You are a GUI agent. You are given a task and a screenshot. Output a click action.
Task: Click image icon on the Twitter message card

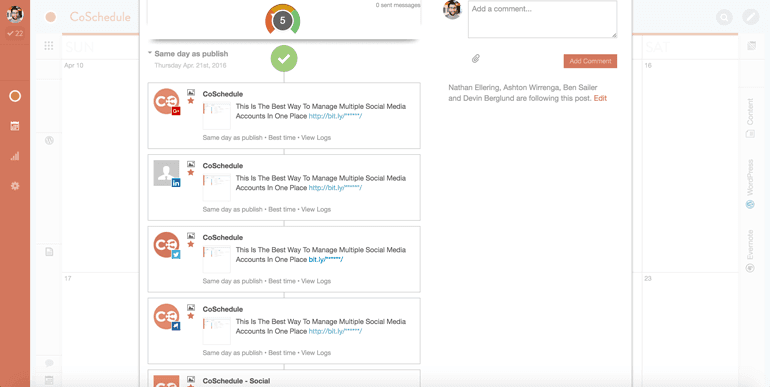191,236
